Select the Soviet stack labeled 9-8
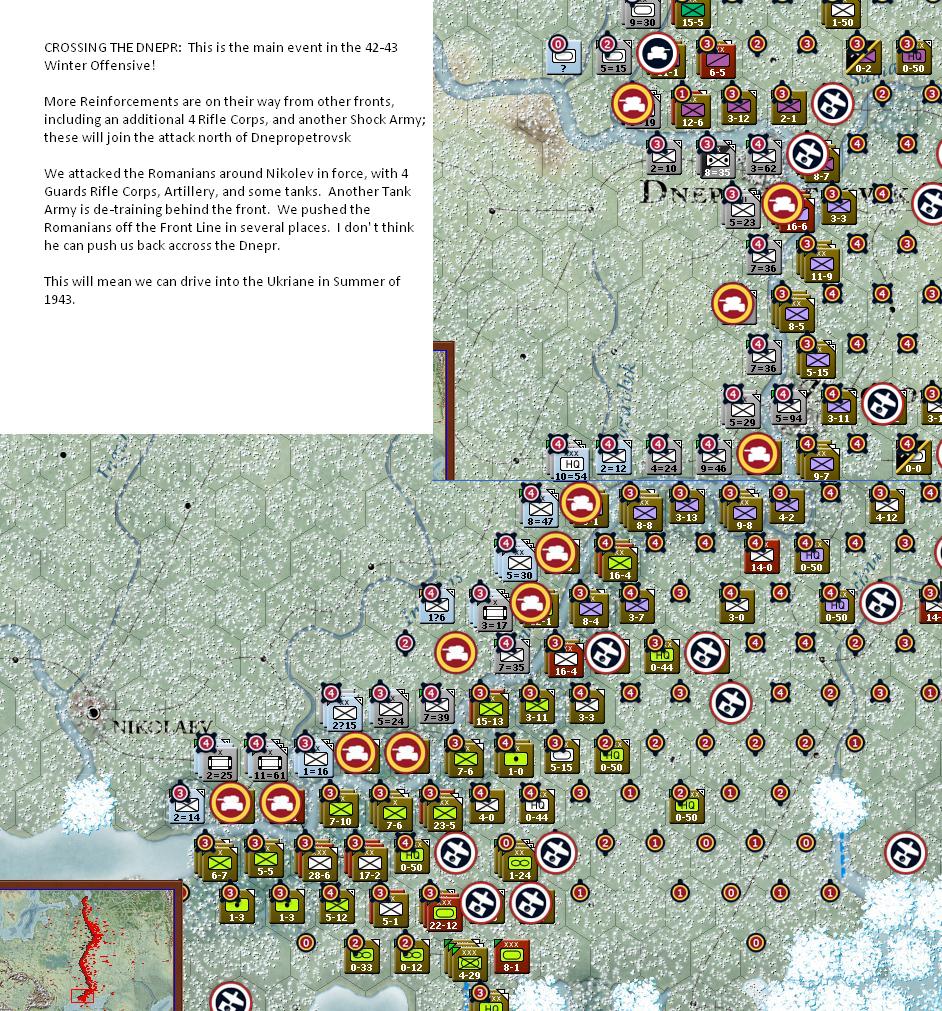Image resolution: width=942 pixels, height=1011 pixels. point(744,514)
